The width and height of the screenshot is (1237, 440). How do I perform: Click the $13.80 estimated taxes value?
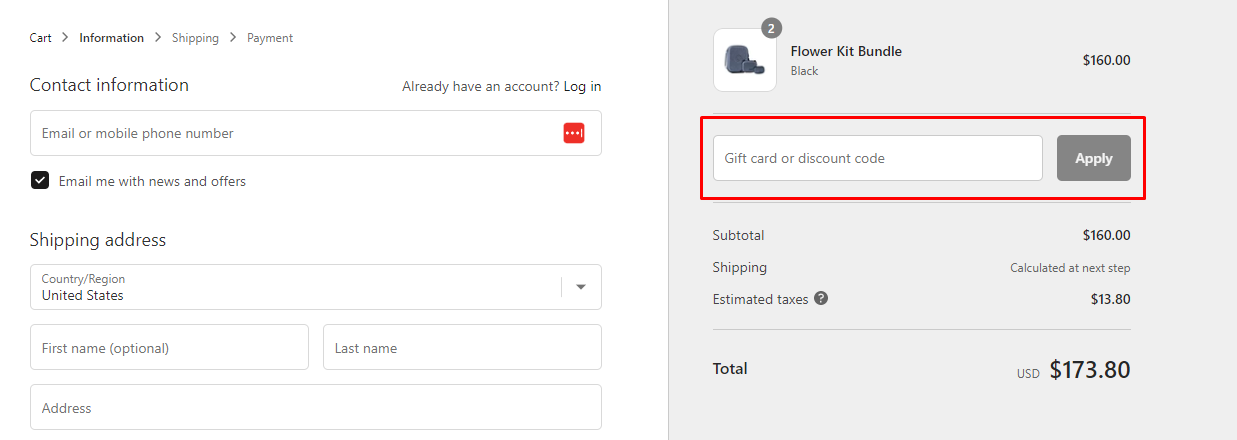pyautogui.click(x=1111, y=299)
